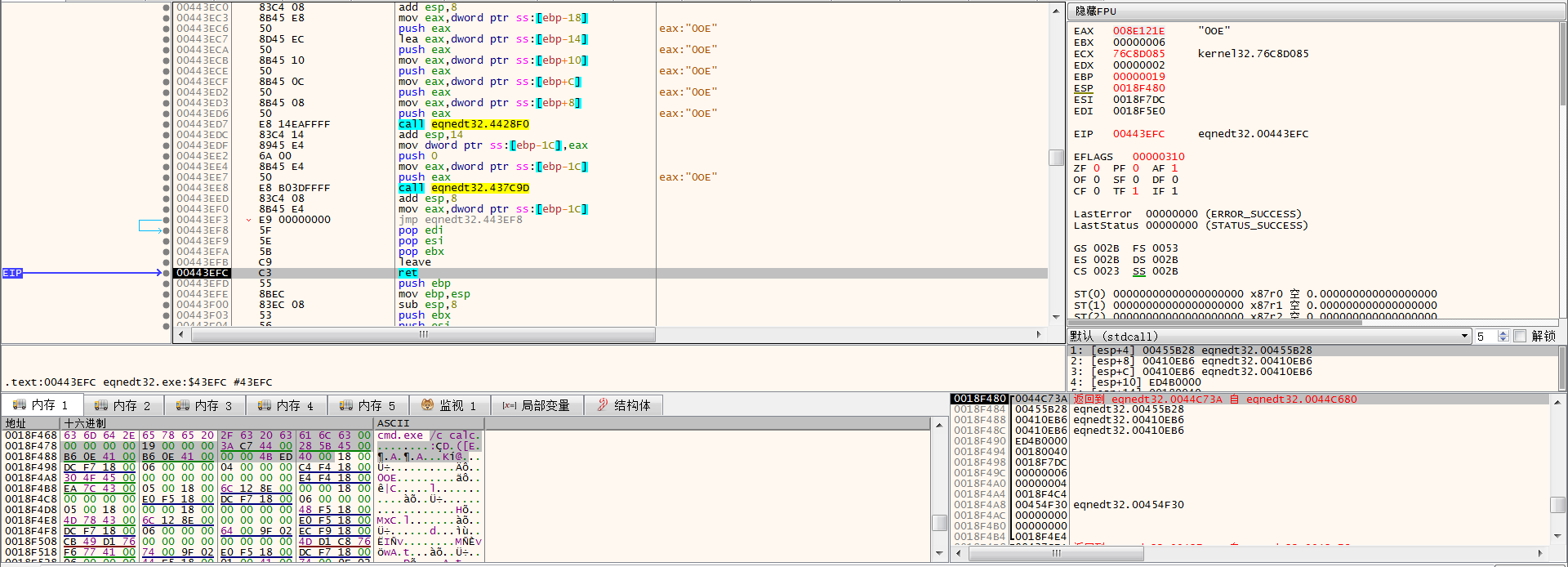The height and width of the screenshot is (567, 1568).
Task: Select the LastError 00000000 (ERROR_SUCCESS) line
Action: [1187, 214]
